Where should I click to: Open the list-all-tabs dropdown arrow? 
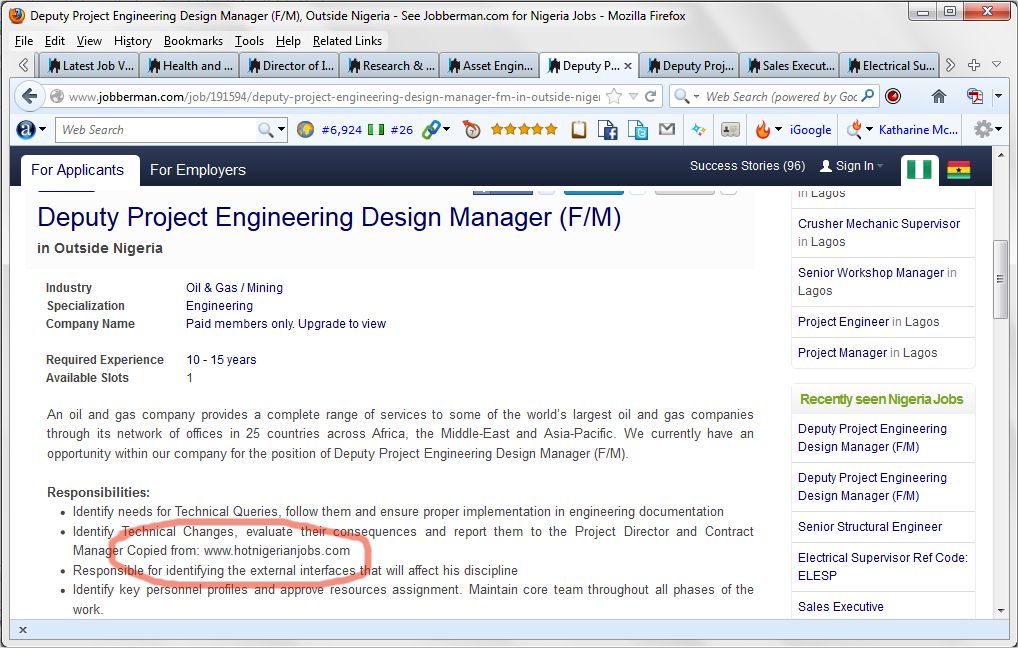coord(997,64)
